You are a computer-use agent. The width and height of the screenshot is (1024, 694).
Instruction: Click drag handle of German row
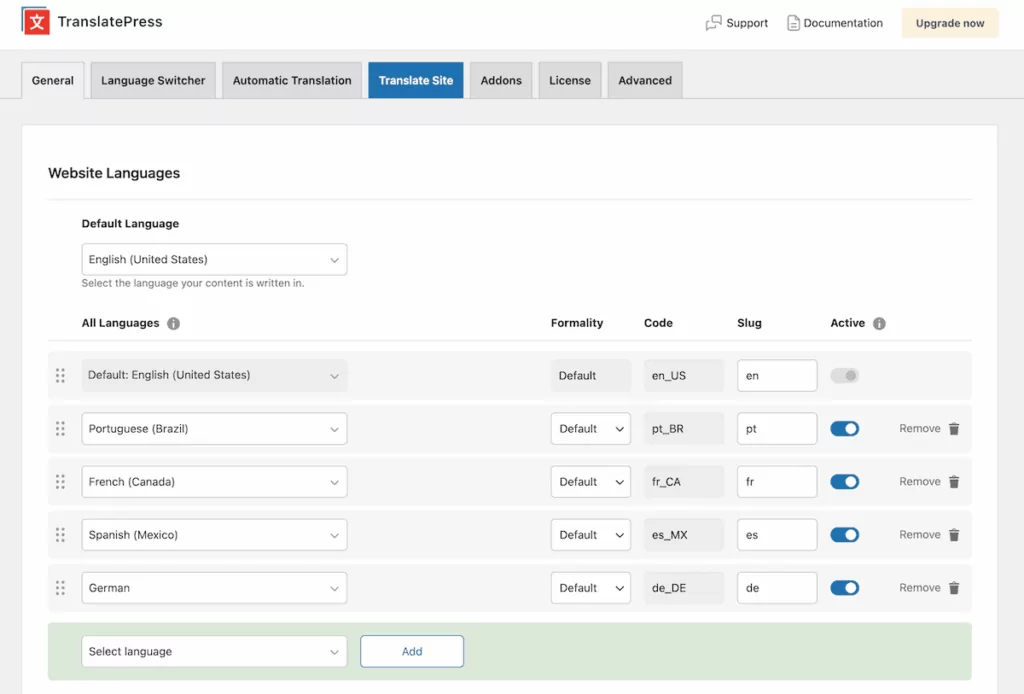pyautogui.click(x=60, y=588)
